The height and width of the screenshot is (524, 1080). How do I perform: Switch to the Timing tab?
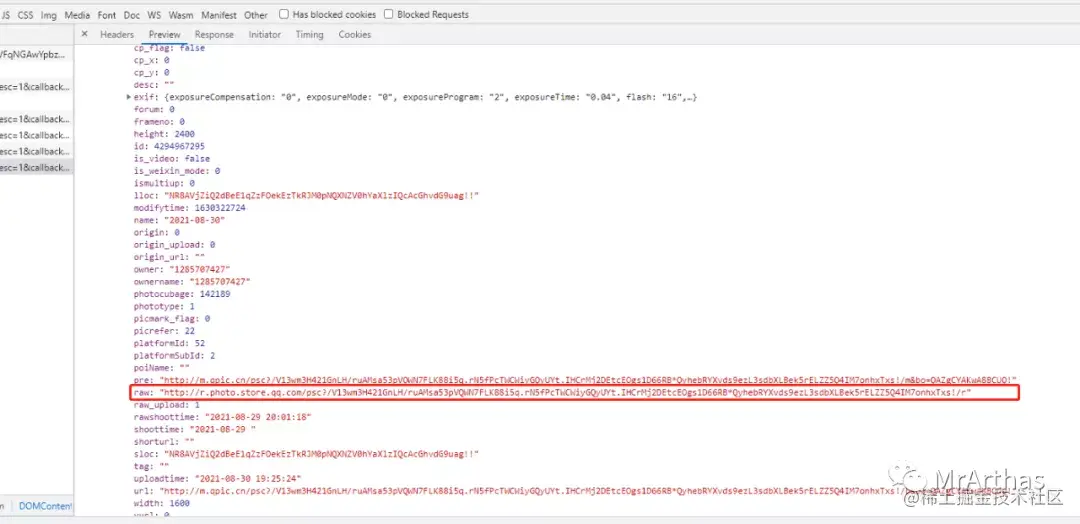(310, 34)
